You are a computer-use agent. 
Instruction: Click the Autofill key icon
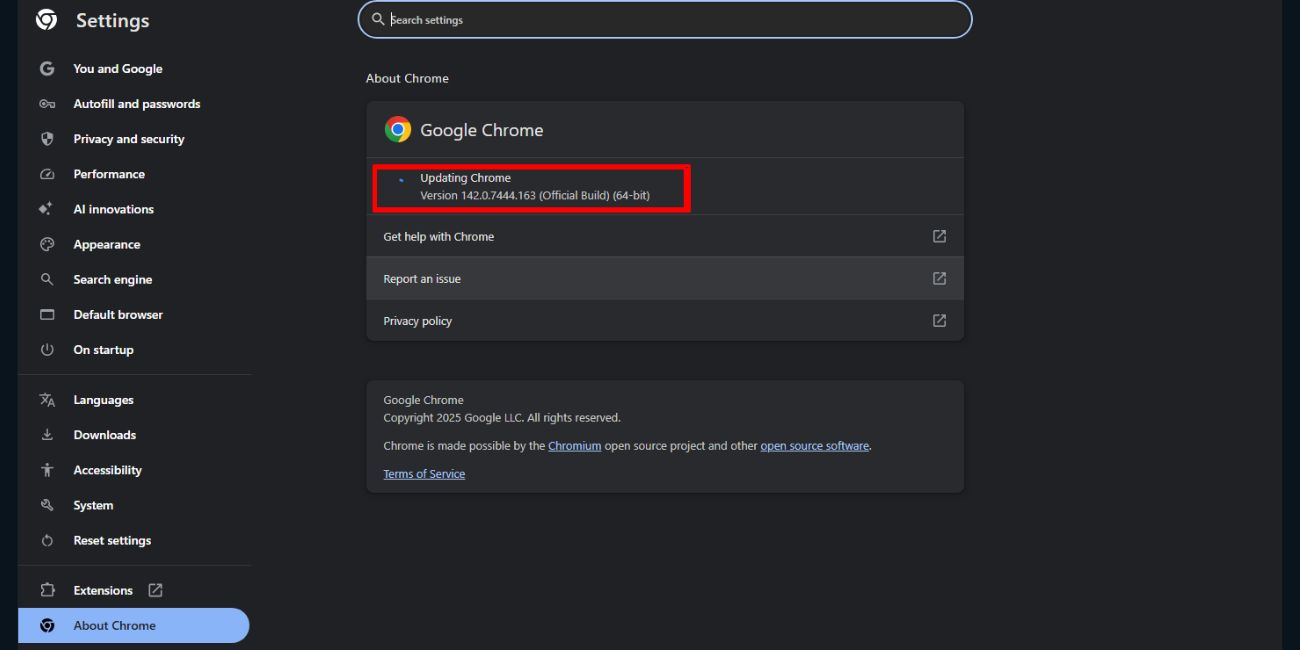click(46, 103)
